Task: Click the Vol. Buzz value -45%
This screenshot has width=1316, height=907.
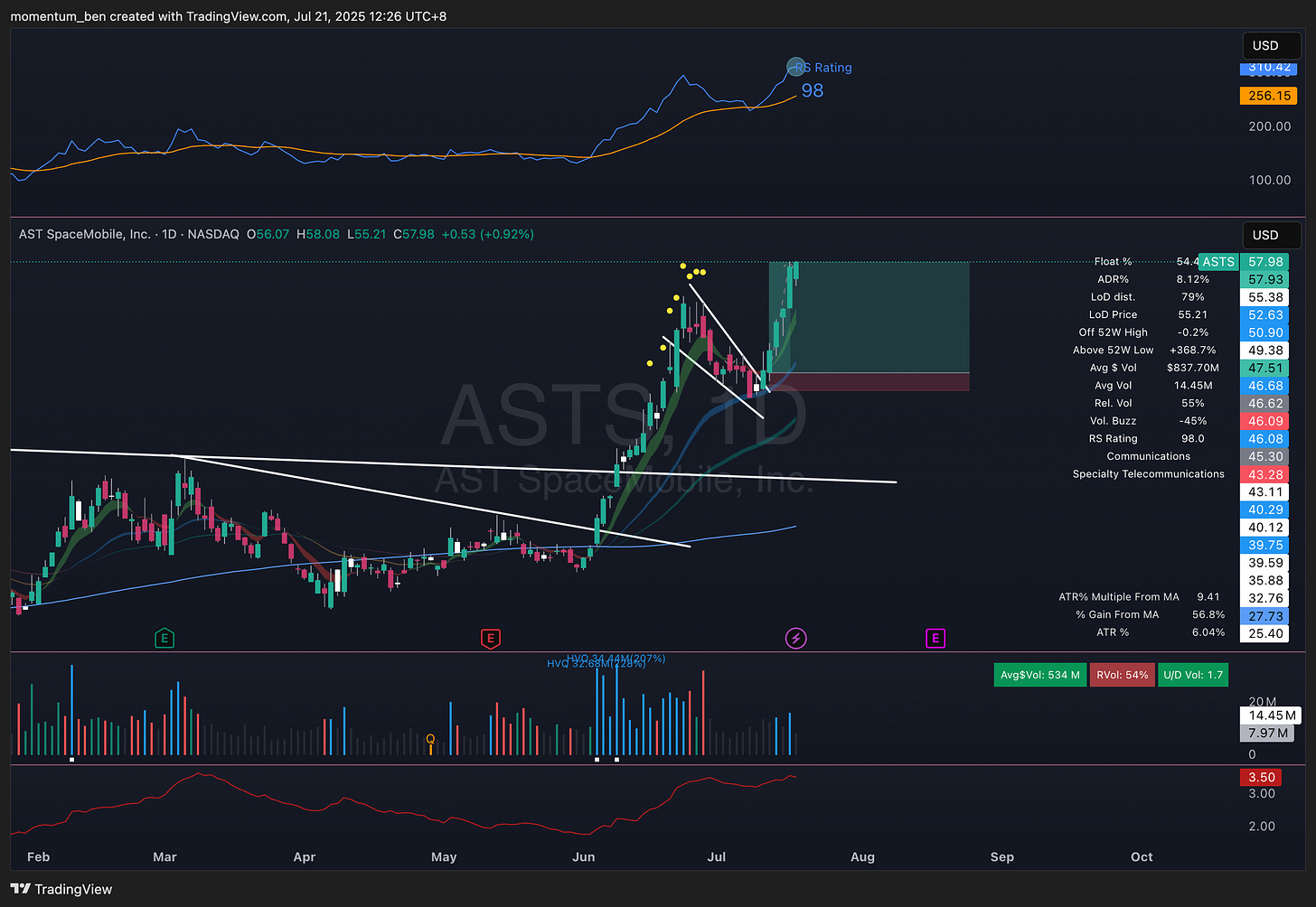Action: tap(1193, 421)
